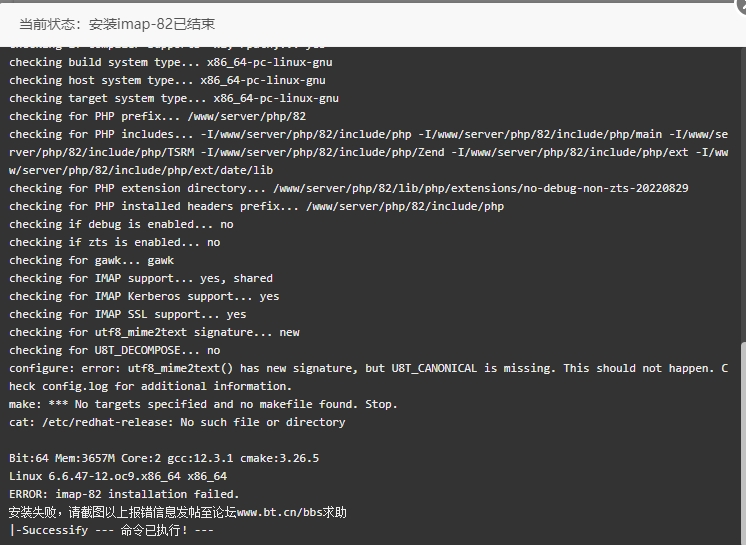Close the imap-82 install log dialog
The height and width of the screenshot is (545, 746).
[742, 4]
